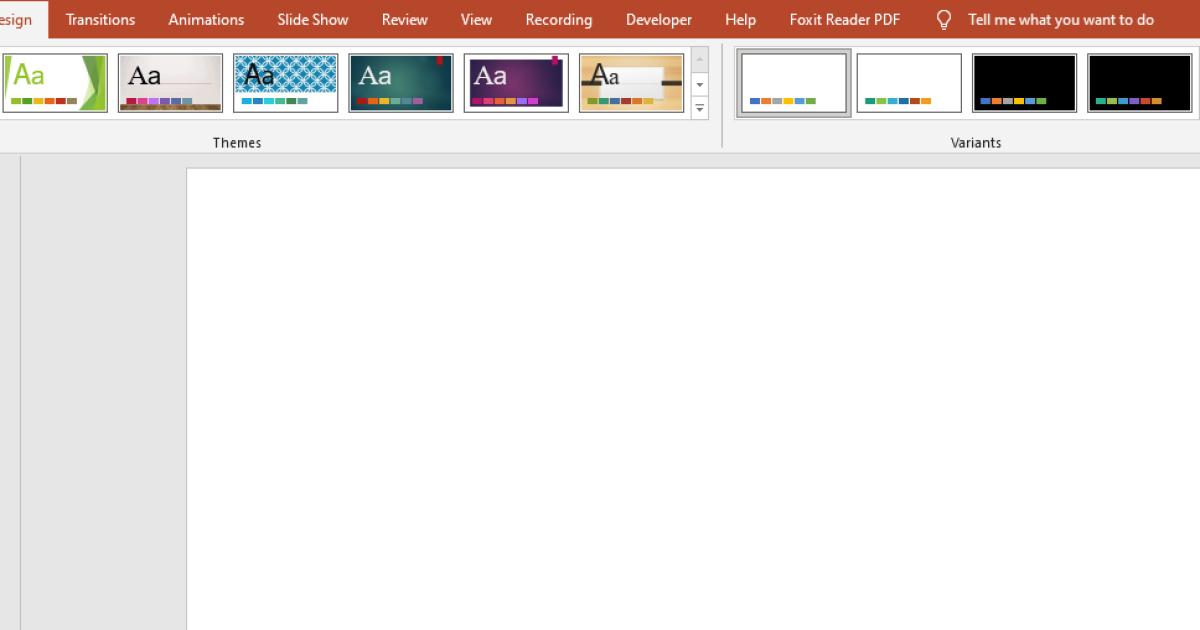Open the Themes gallery More dropdown
The image size is (1200, 630).
tap(699, 110)
